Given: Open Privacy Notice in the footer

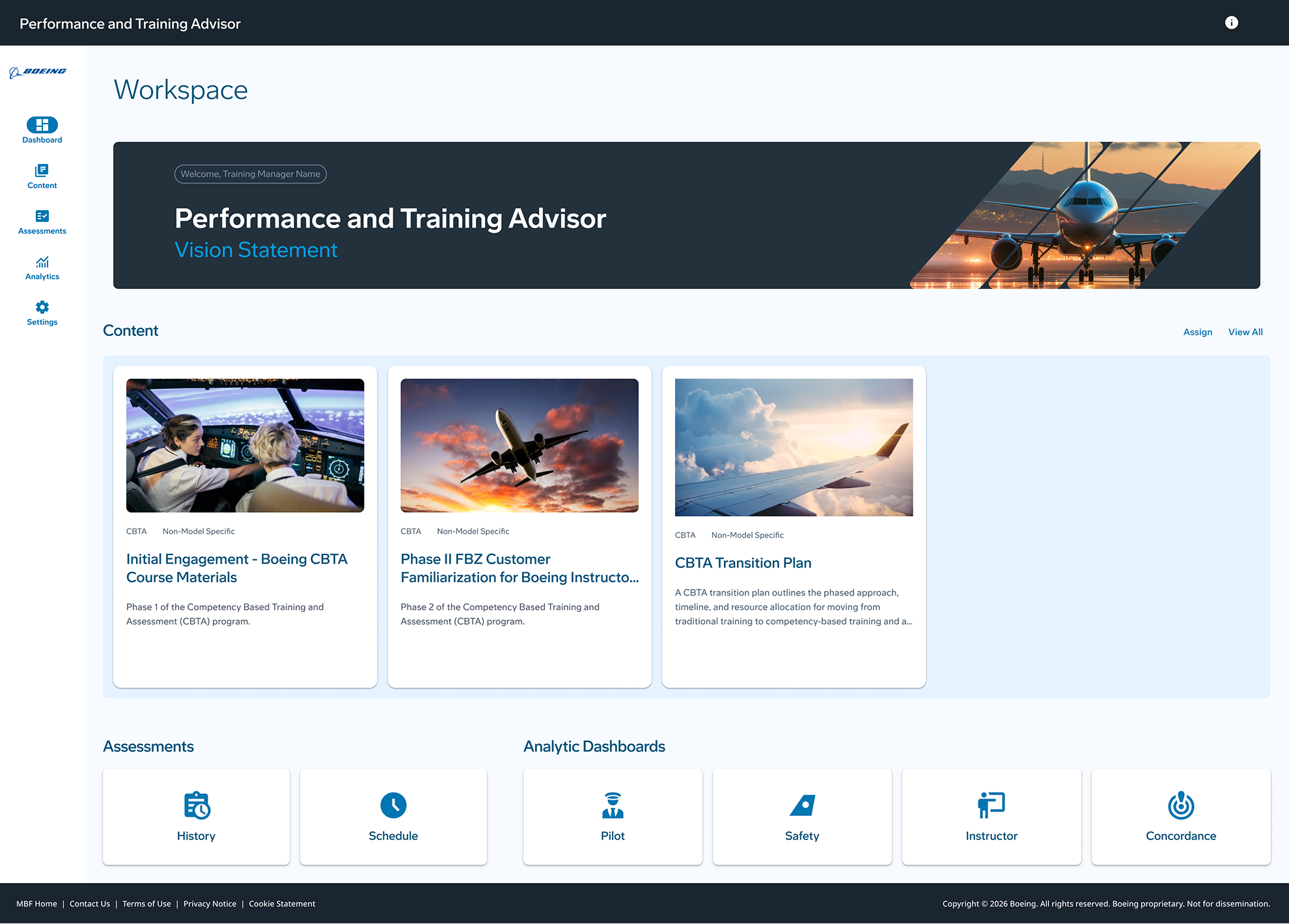Looking at the screenshot, I should pos(210,904).
